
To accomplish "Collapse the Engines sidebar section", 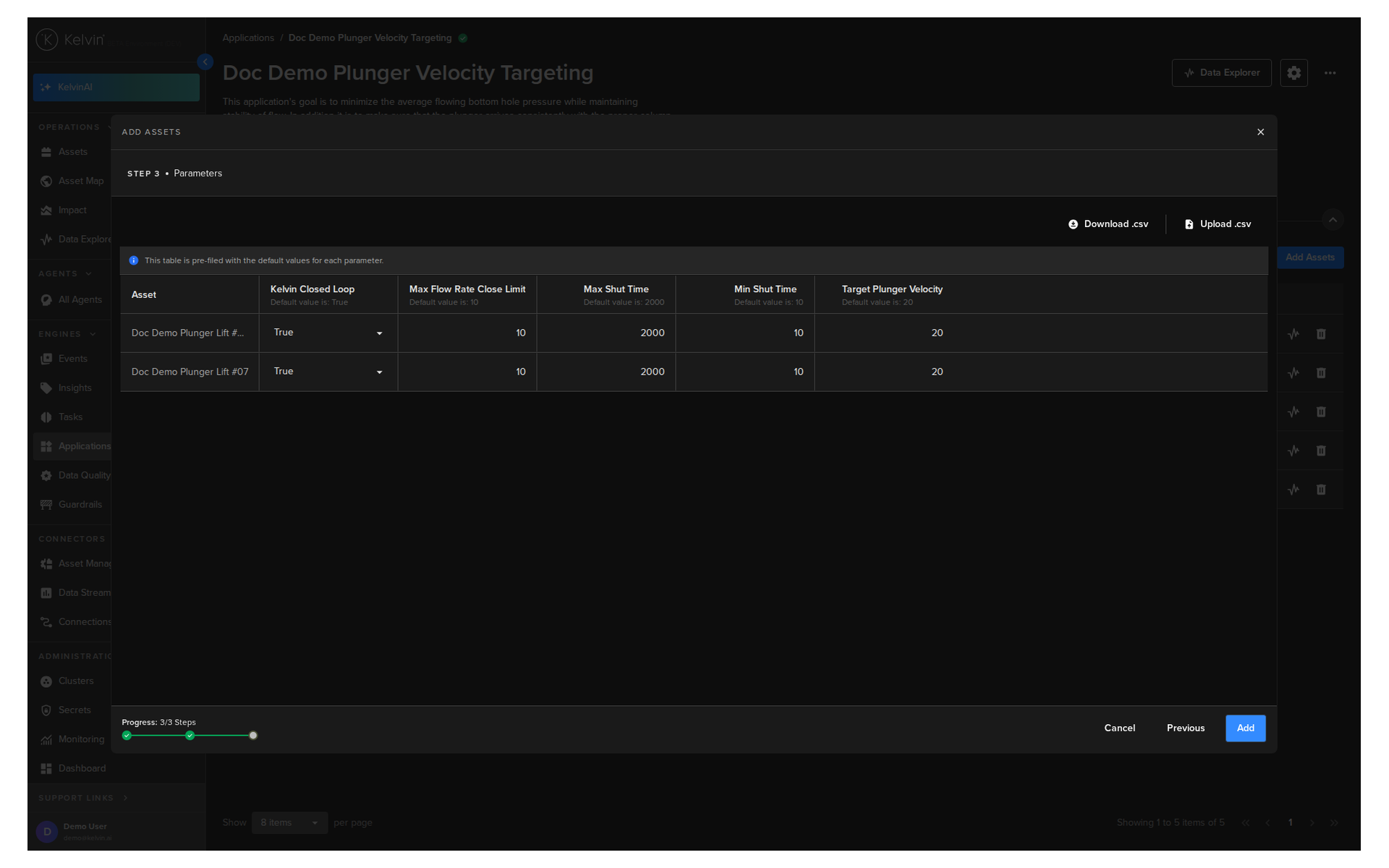I will click(x=93, y=334).
